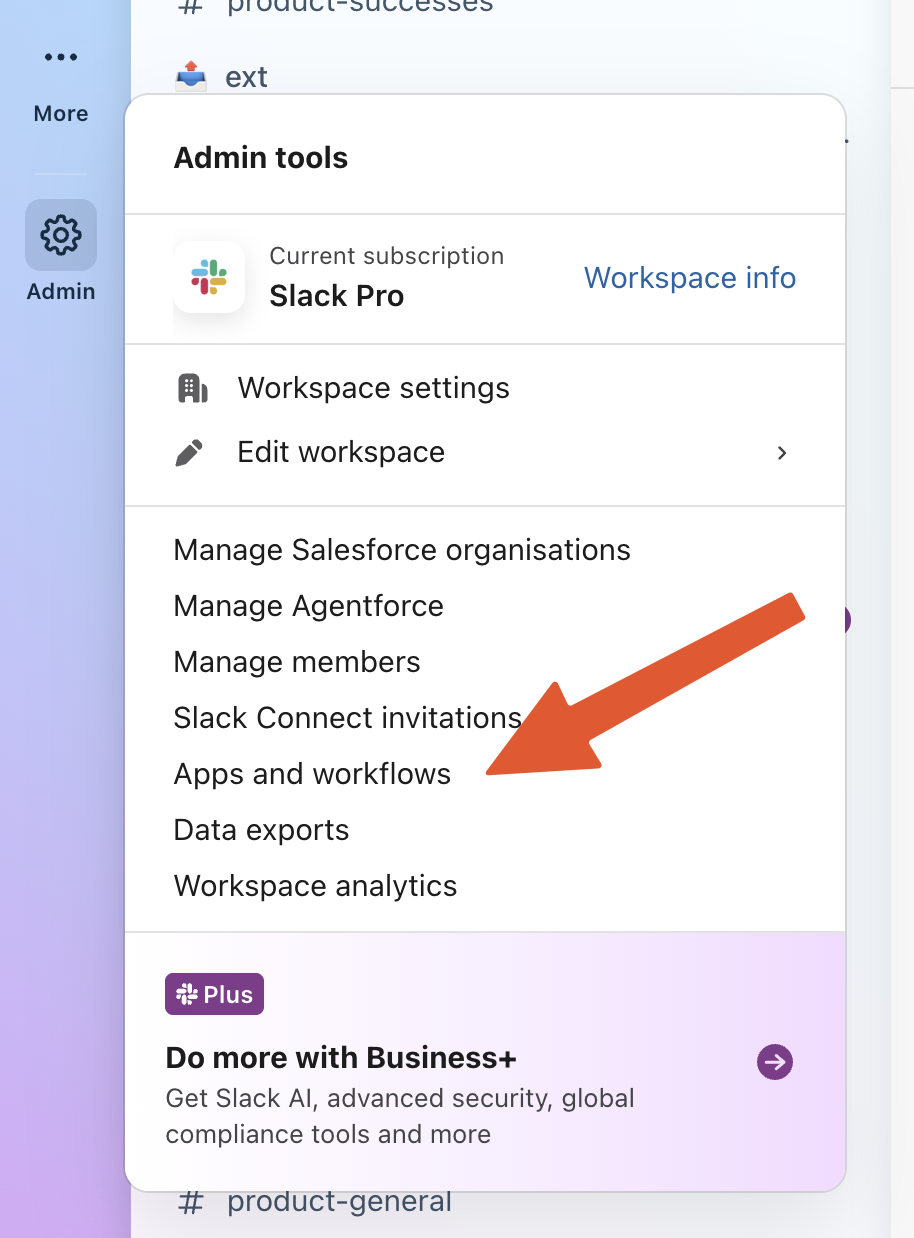Expand the Edit workspace submenu chevron
Screen dimensions: 914x1238
pyautogui.click(x=782, y=452)
